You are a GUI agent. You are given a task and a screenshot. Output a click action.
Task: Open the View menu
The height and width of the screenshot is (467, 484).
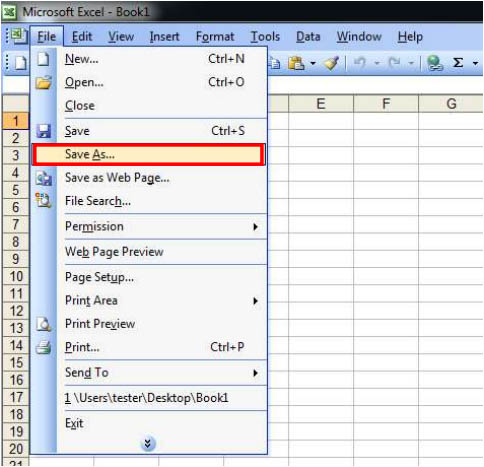(x=121, y=36)
